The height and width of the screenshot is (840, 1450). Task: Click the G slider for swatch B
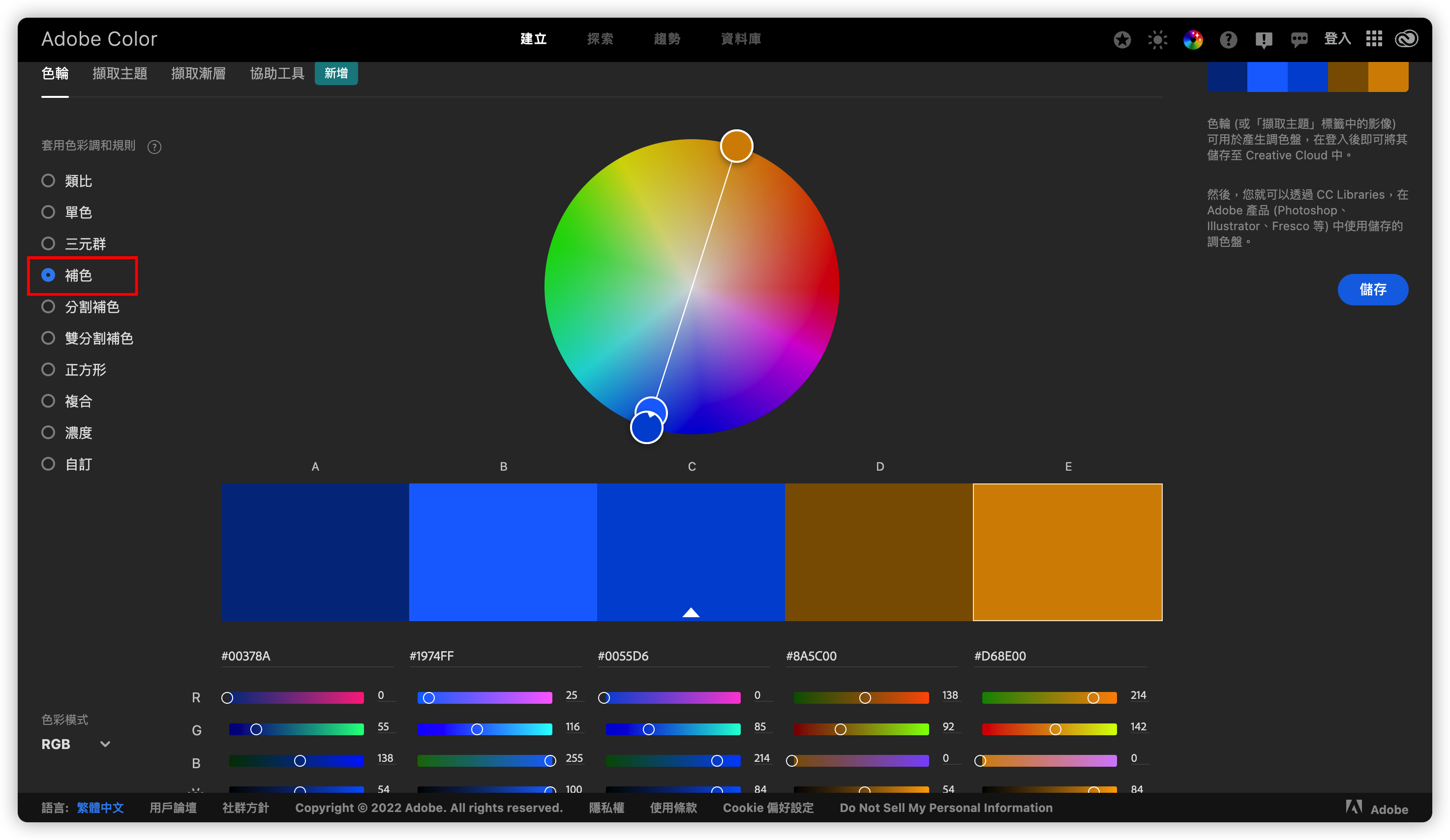(484, 729)
